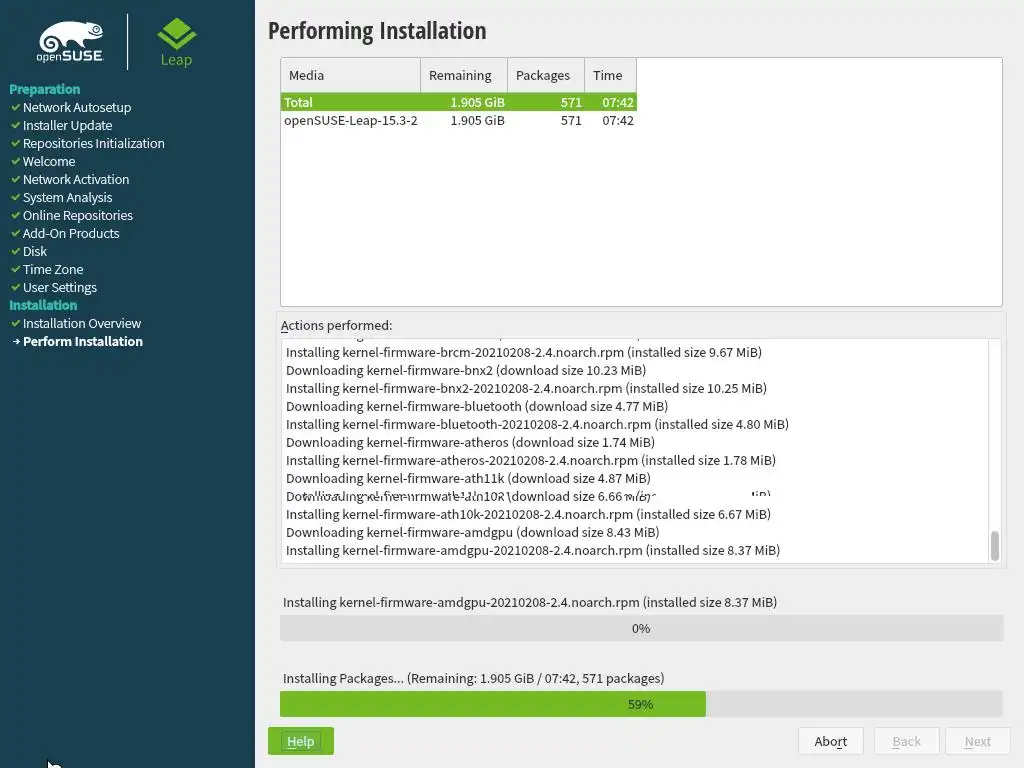Click the Actions performed log scrollbar thumb
The height and width of the screenshot is (768, 1024).
(995, 545)
